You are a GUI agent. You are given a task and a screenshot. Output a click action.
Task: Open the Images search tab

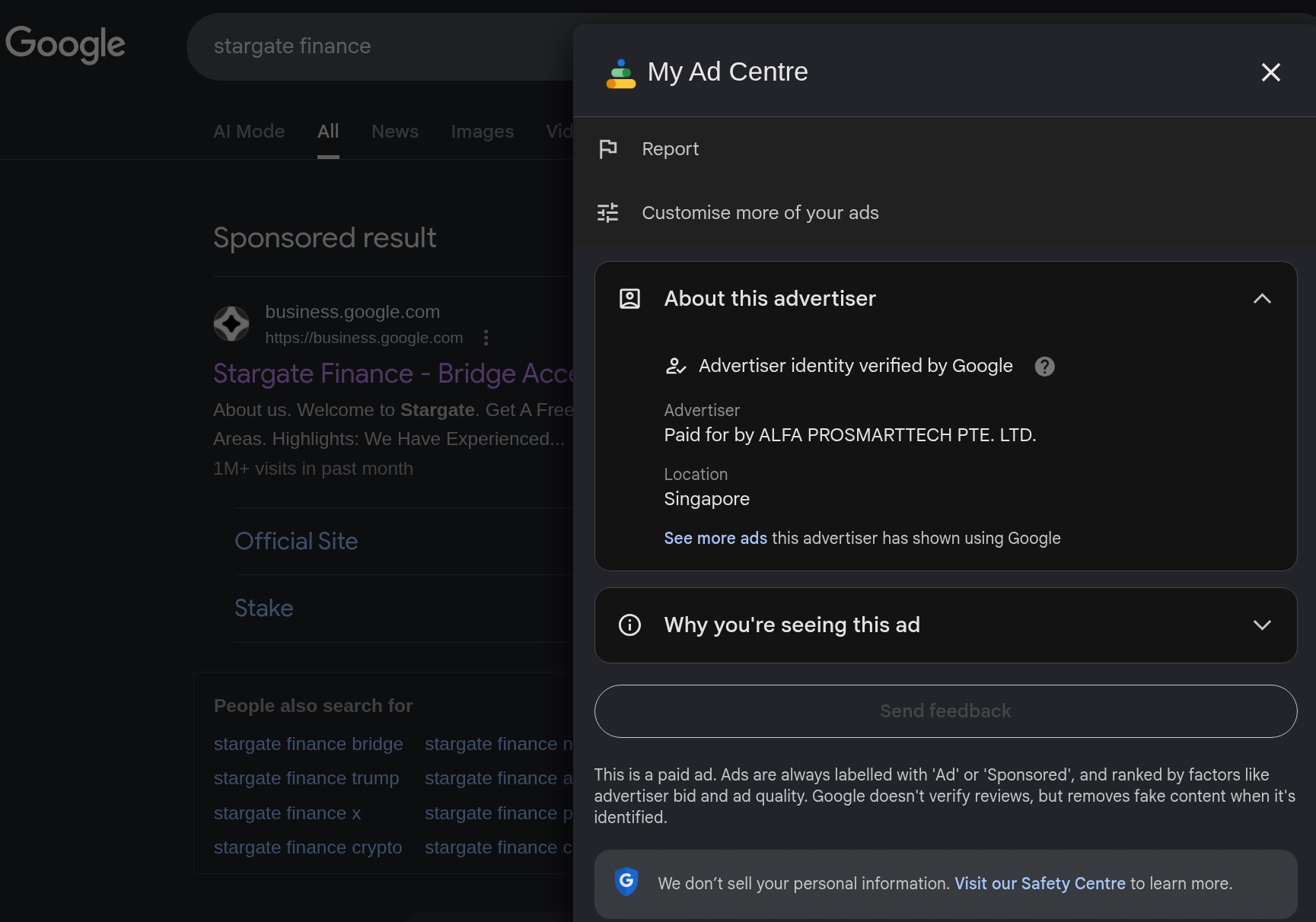point(482,132)
